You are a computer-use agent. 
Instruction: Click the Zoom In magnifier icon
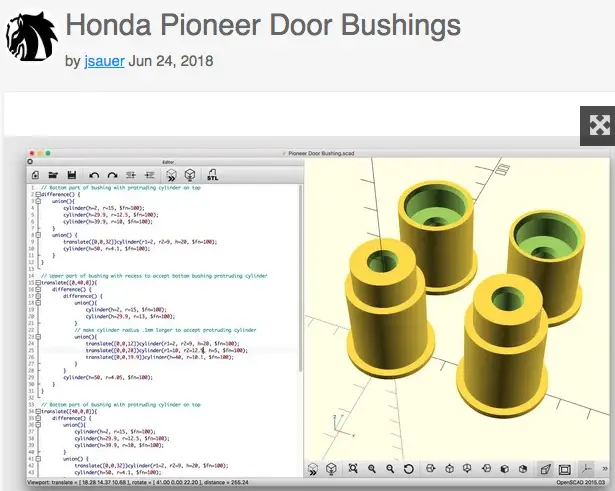tap(371, 469)
